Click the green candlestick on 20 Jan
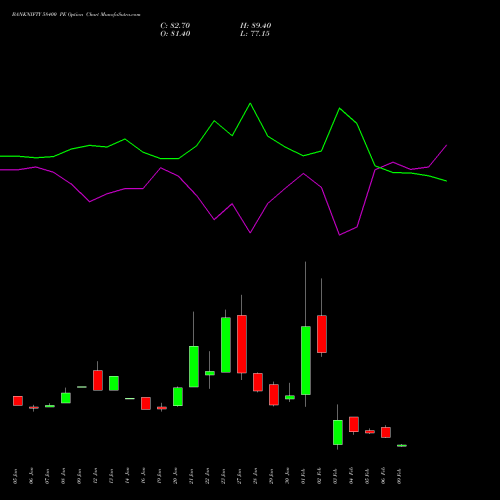This screenshot has width=500, height=500. [178, 397]
